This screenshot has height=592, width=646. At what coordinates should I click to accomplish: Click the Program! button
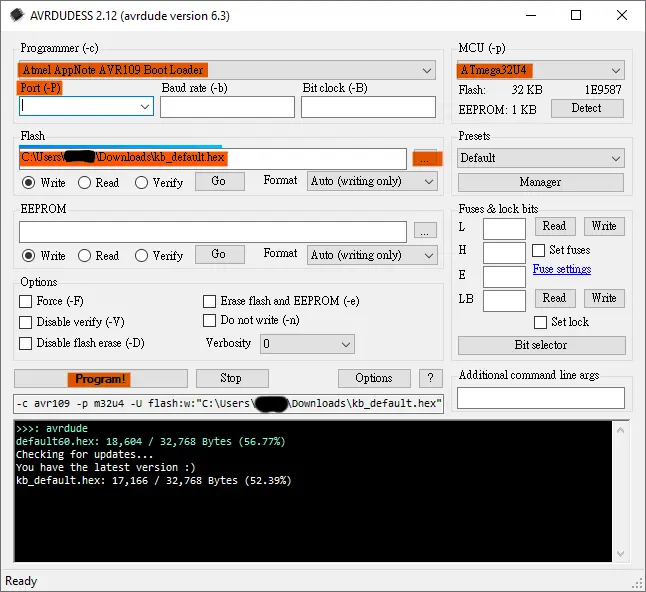[101, 379]
